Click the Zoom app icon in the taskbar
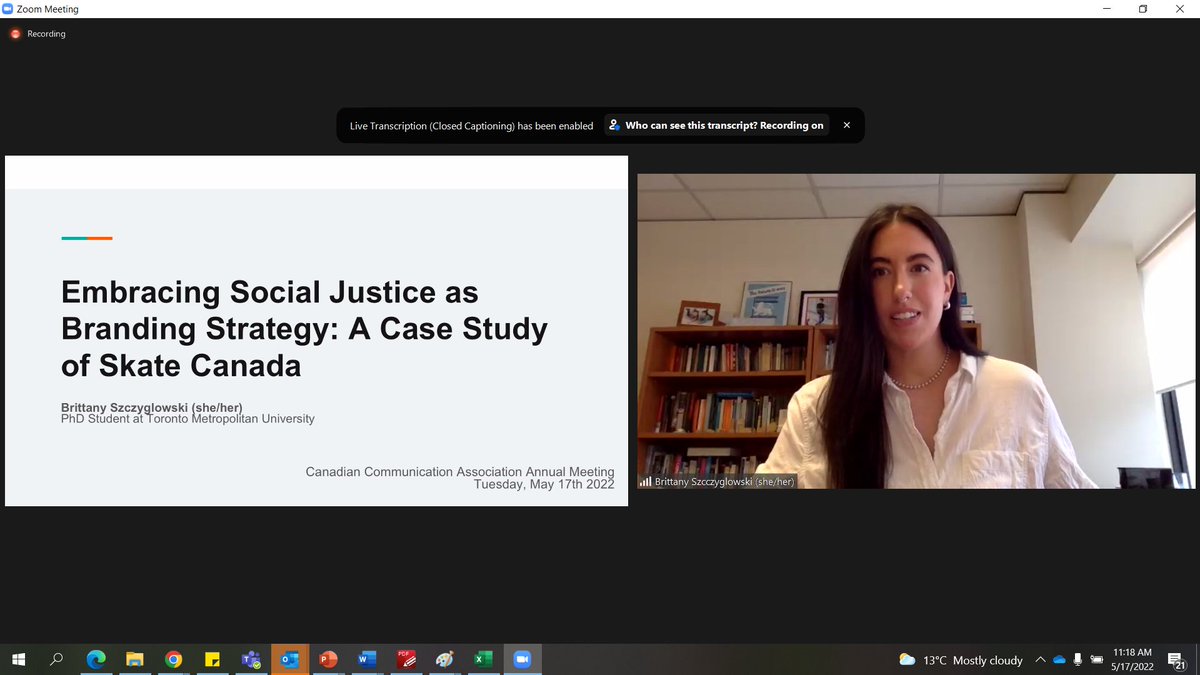Image resolution: width=1200 pixels, height=675 pixels. coord(521,659)
